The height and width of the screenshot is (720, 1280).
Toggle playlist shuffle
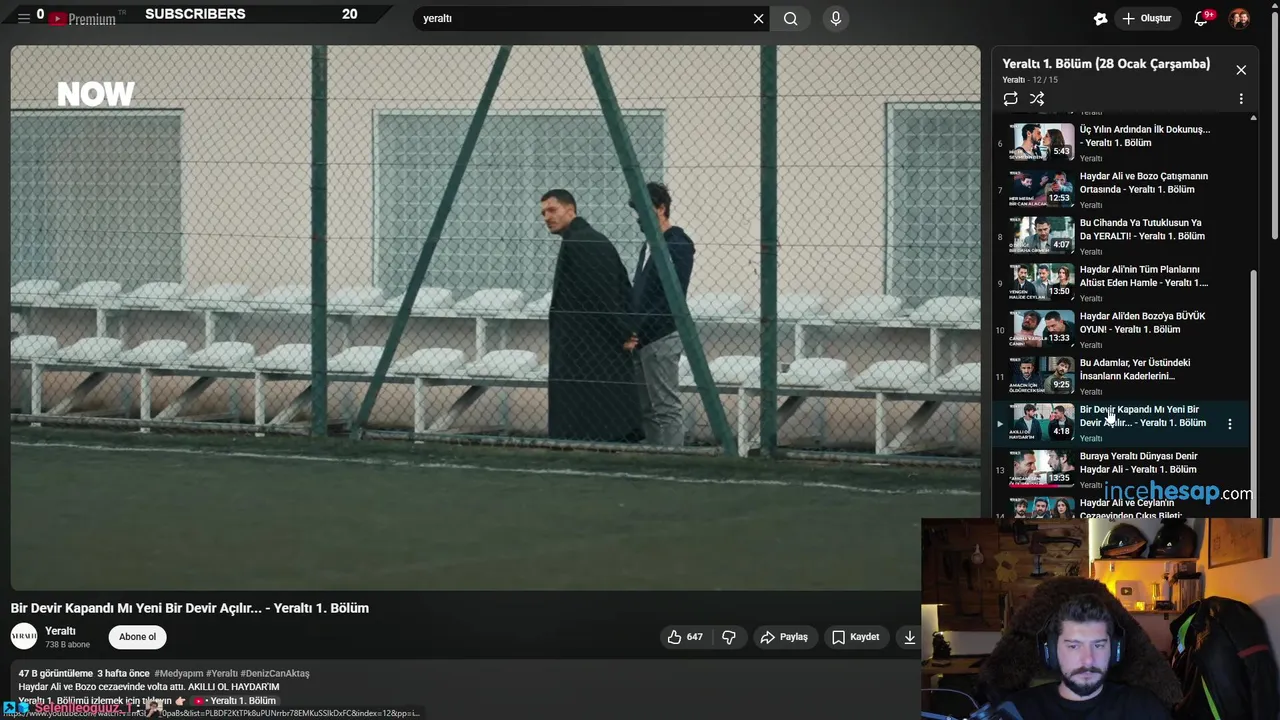tap(1037, 99)
